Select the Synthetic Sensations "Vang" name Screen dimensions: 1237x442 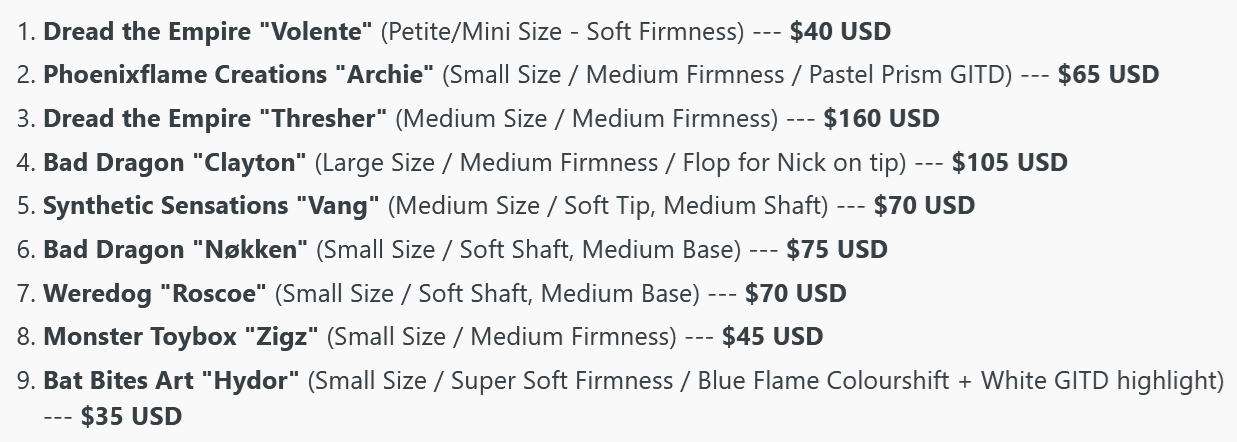tap(211, 206)
